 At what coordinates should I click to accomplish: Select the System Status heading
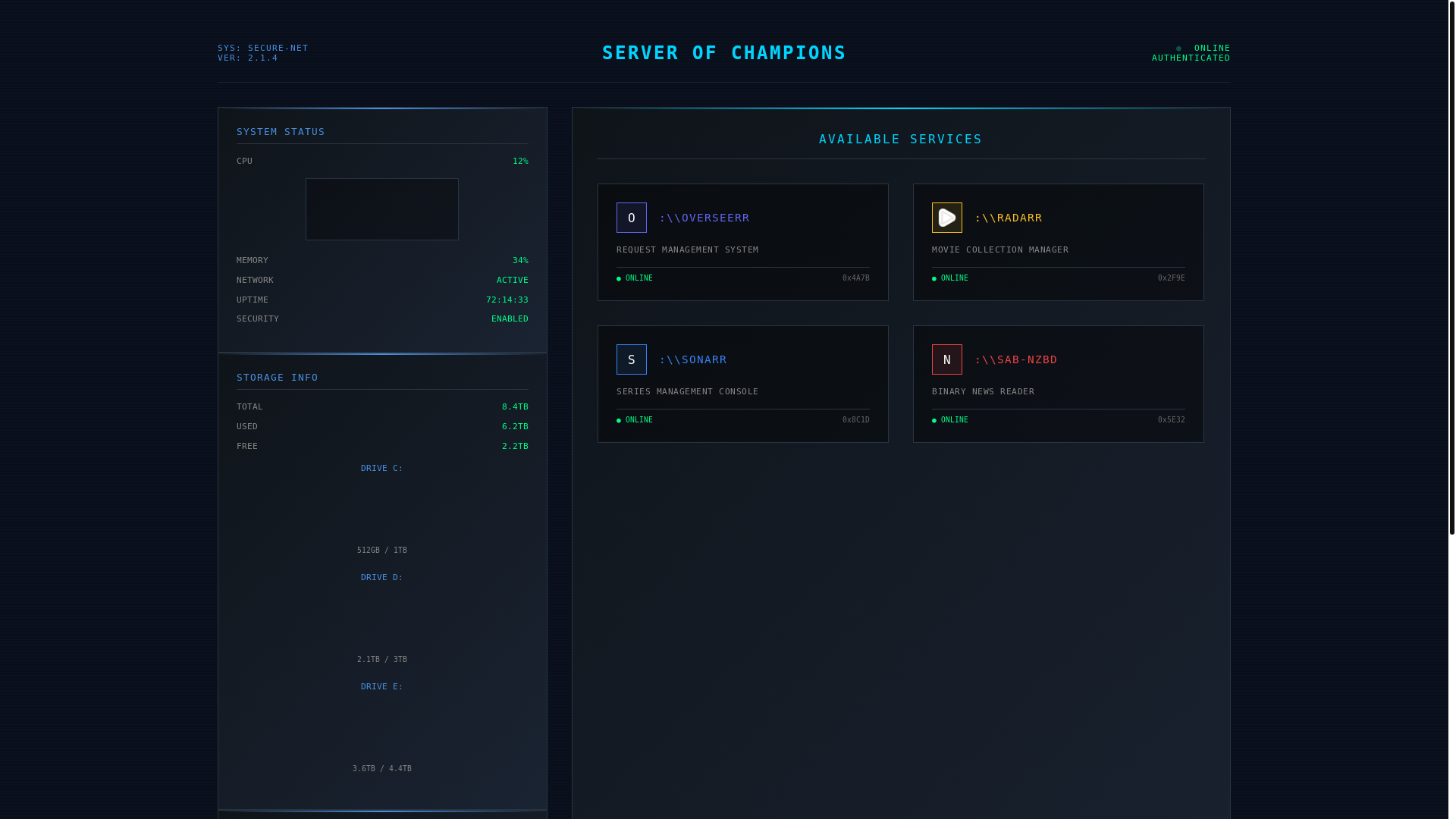tap(281, 132)
